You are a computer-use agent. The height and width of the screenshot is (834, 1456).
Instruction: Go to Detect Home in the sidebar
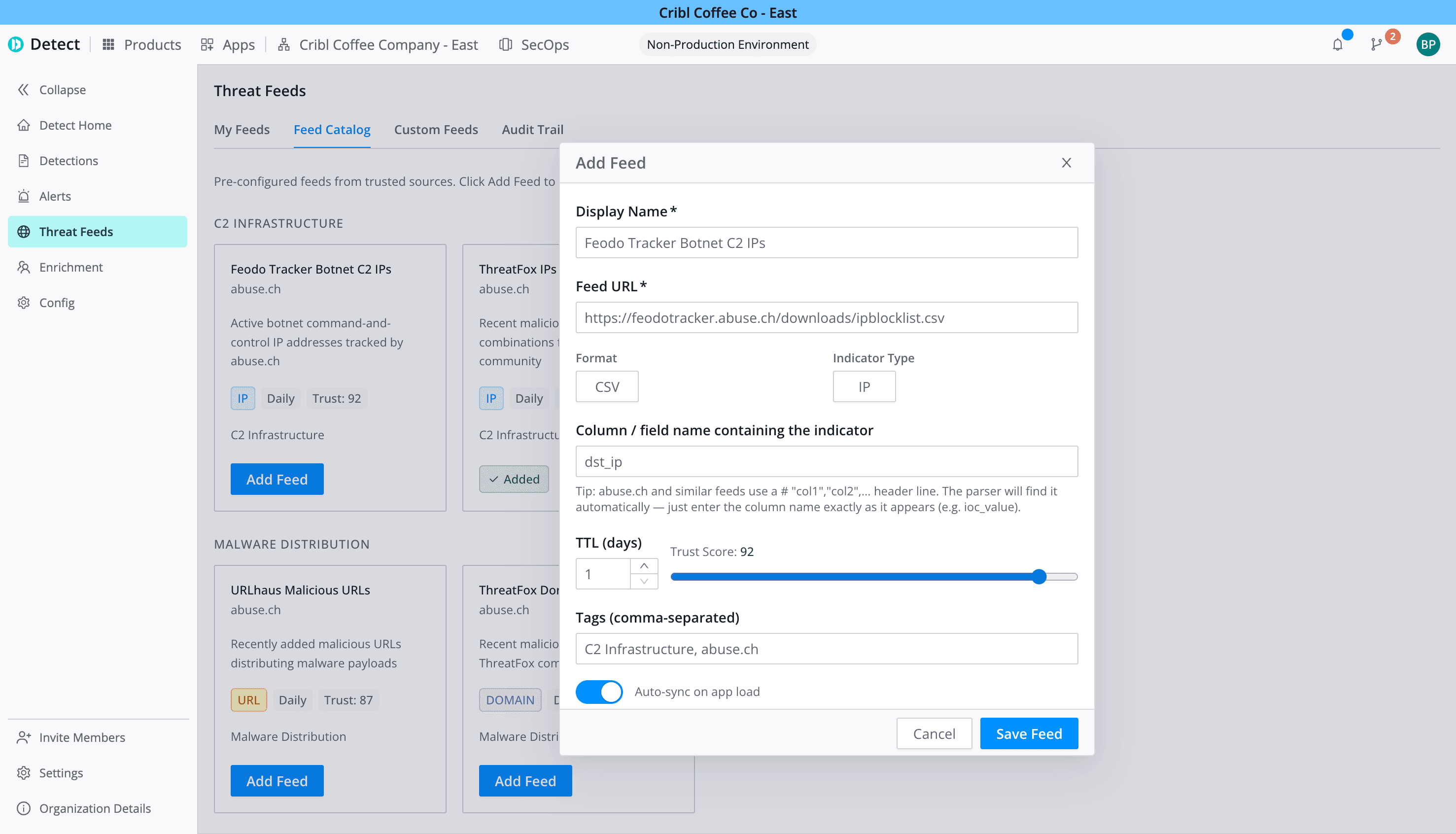[x=98, y=125]
